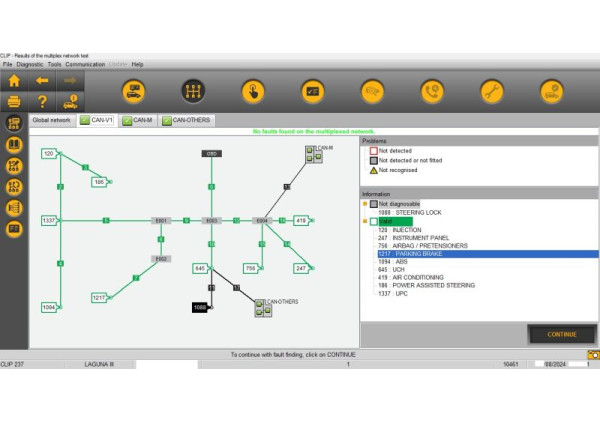Open help with the question mark icon

(x=42, y=101)
